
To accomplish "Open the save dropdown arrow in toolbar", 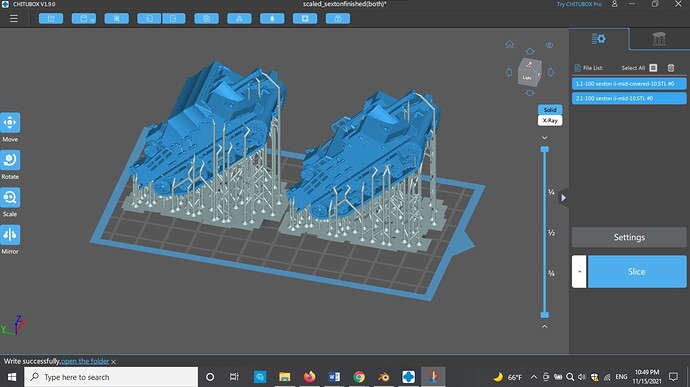I will tap(92, 19).
